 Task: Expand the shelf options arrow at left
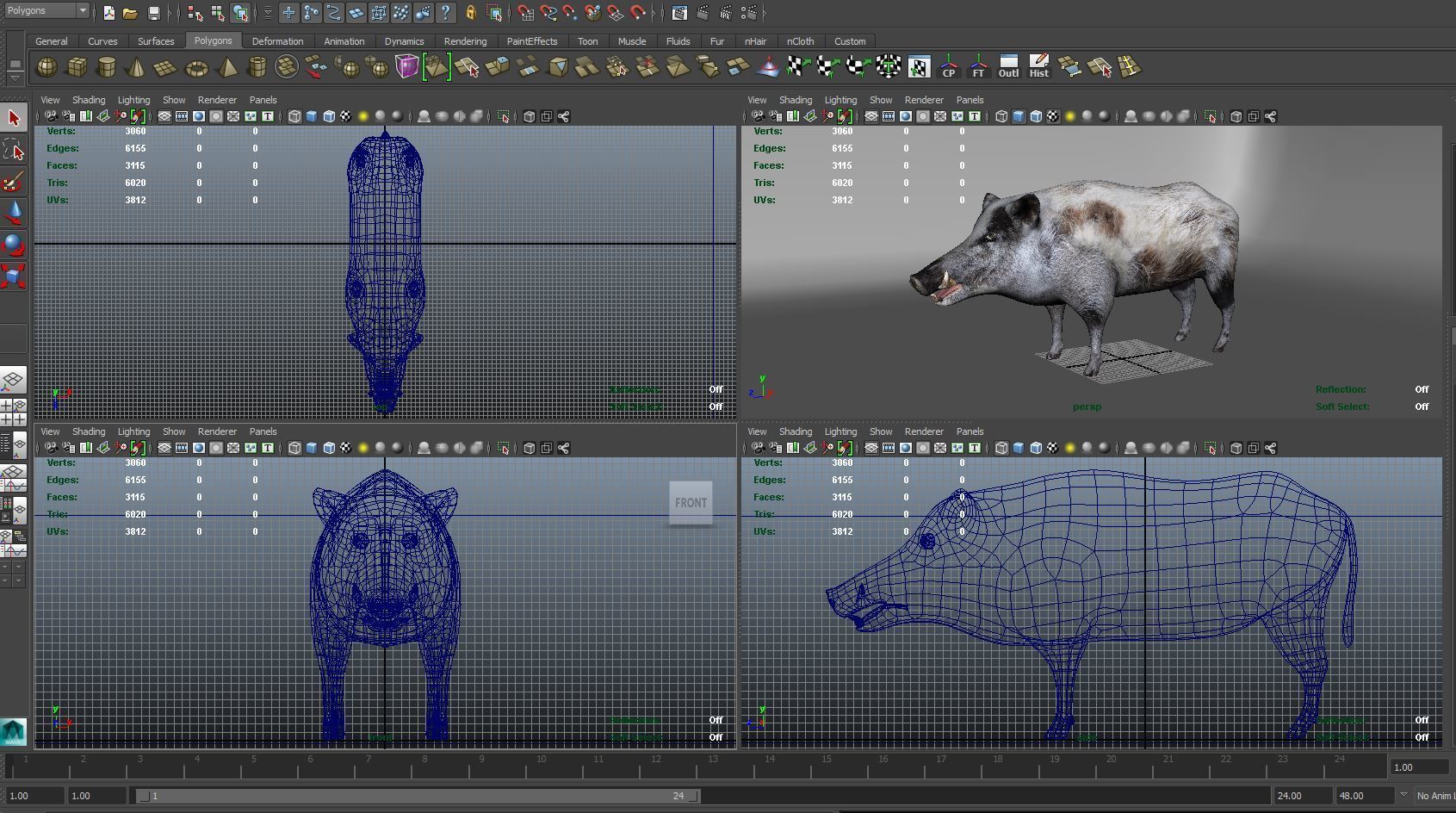click(x=15, y=78)
